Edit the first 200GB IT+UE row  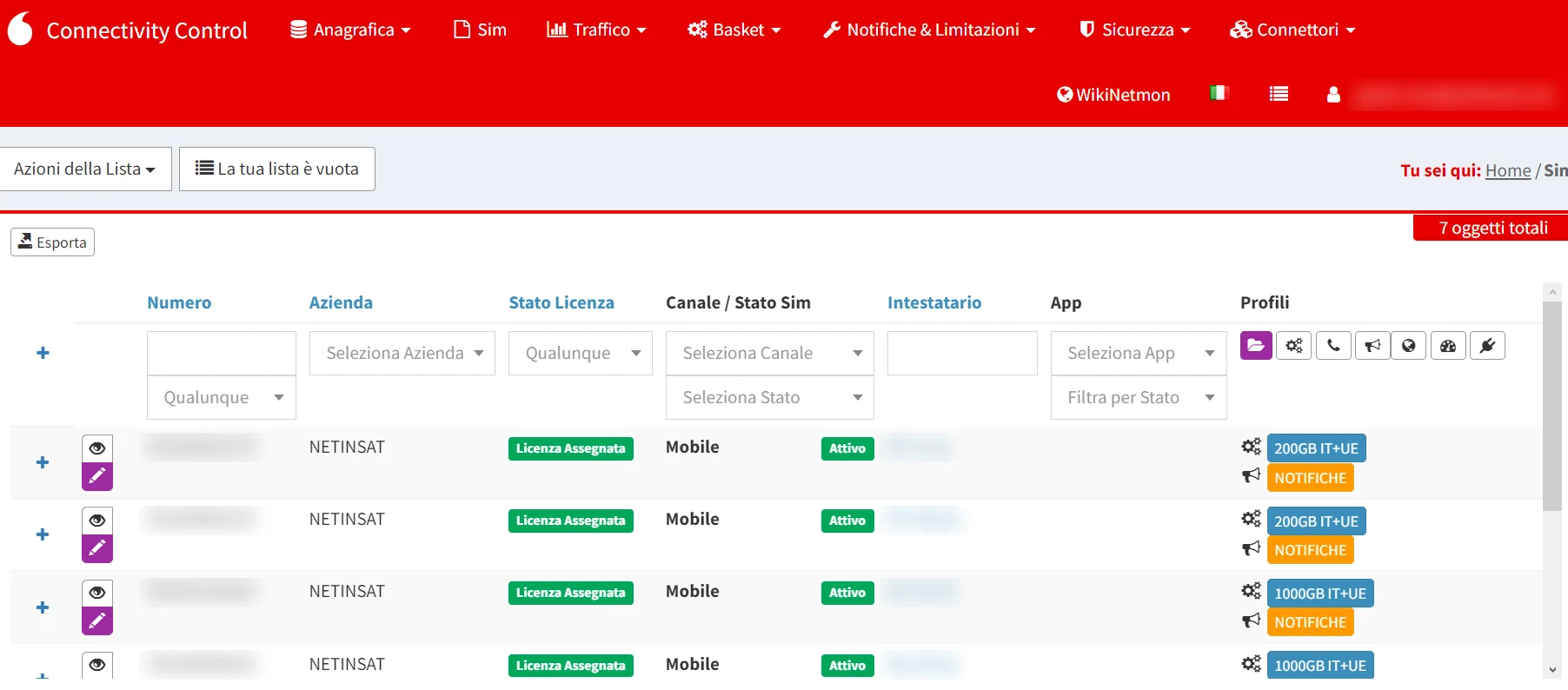[97, 476]
